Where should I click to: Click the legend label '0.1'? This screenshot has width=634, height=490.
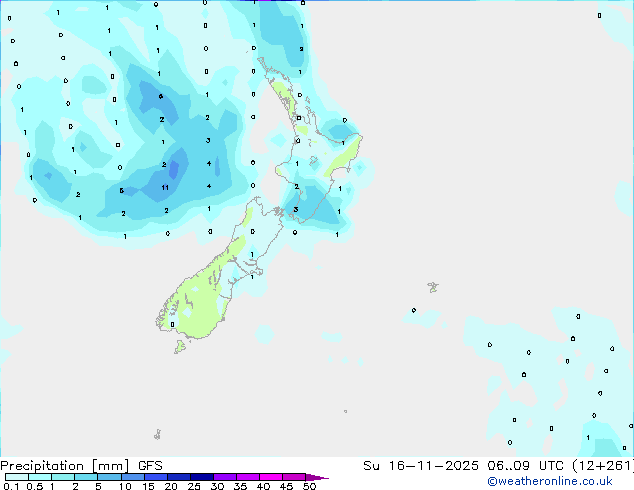pos(11,486)
